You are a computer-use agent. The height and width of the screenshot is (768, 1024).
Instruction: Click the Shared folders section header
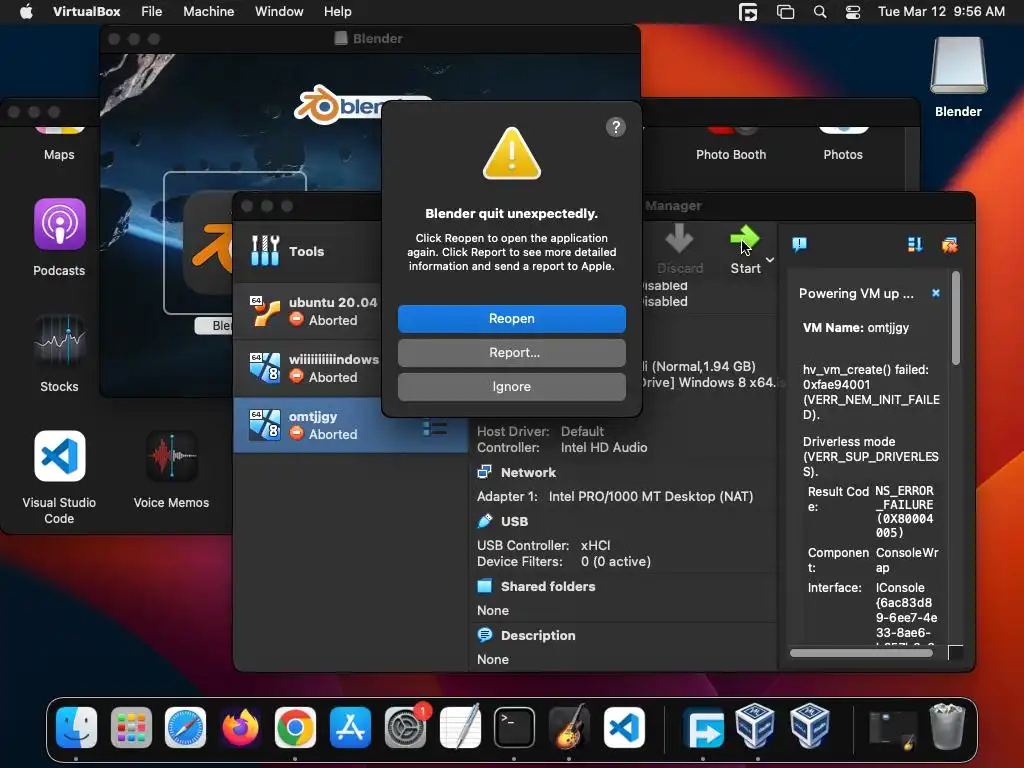point(547,586)
